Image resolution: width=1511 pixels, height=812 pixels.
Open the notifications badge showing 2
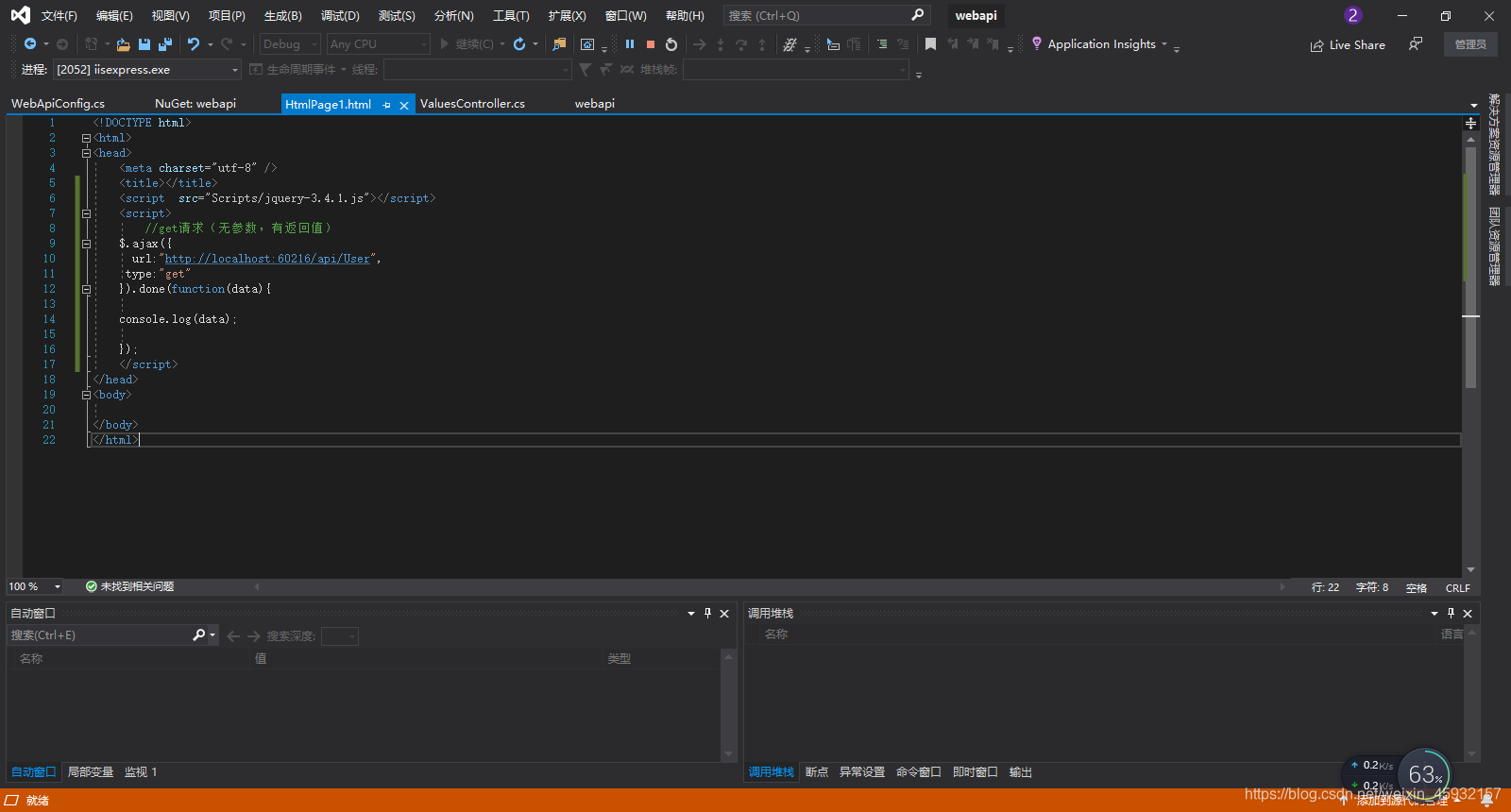[x=1353, y=16]
